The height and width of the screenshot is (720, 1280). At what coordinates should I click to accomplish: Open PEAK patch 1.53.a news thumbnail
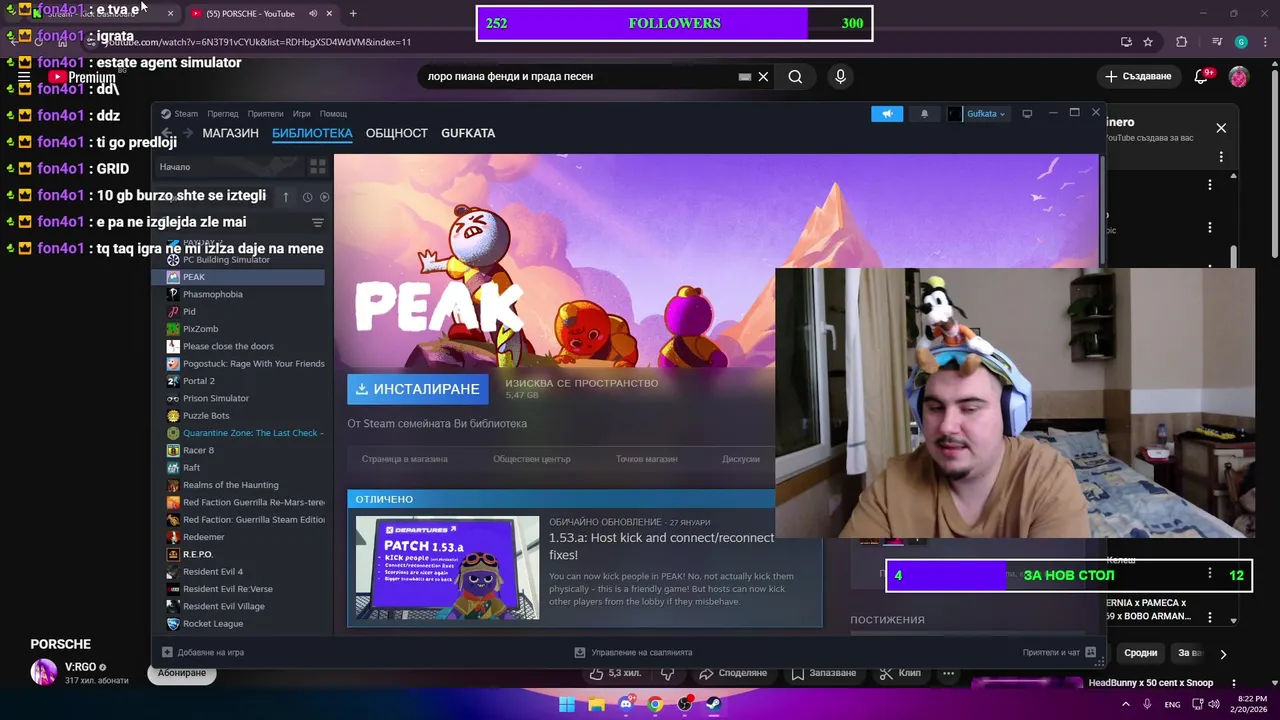[448, 568]
